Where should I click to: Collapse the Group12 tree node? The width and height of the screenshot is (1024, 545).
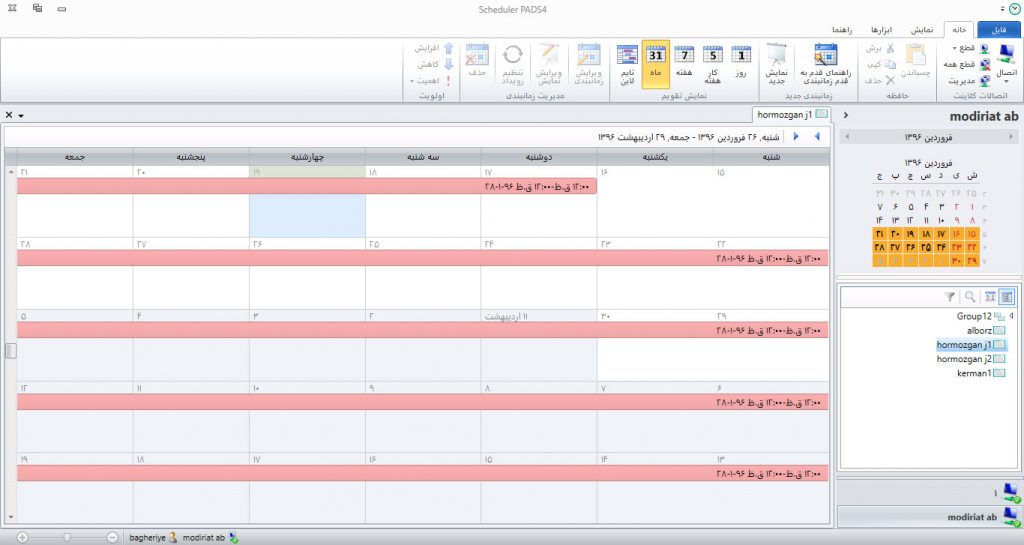click(x=1011, y=316)
